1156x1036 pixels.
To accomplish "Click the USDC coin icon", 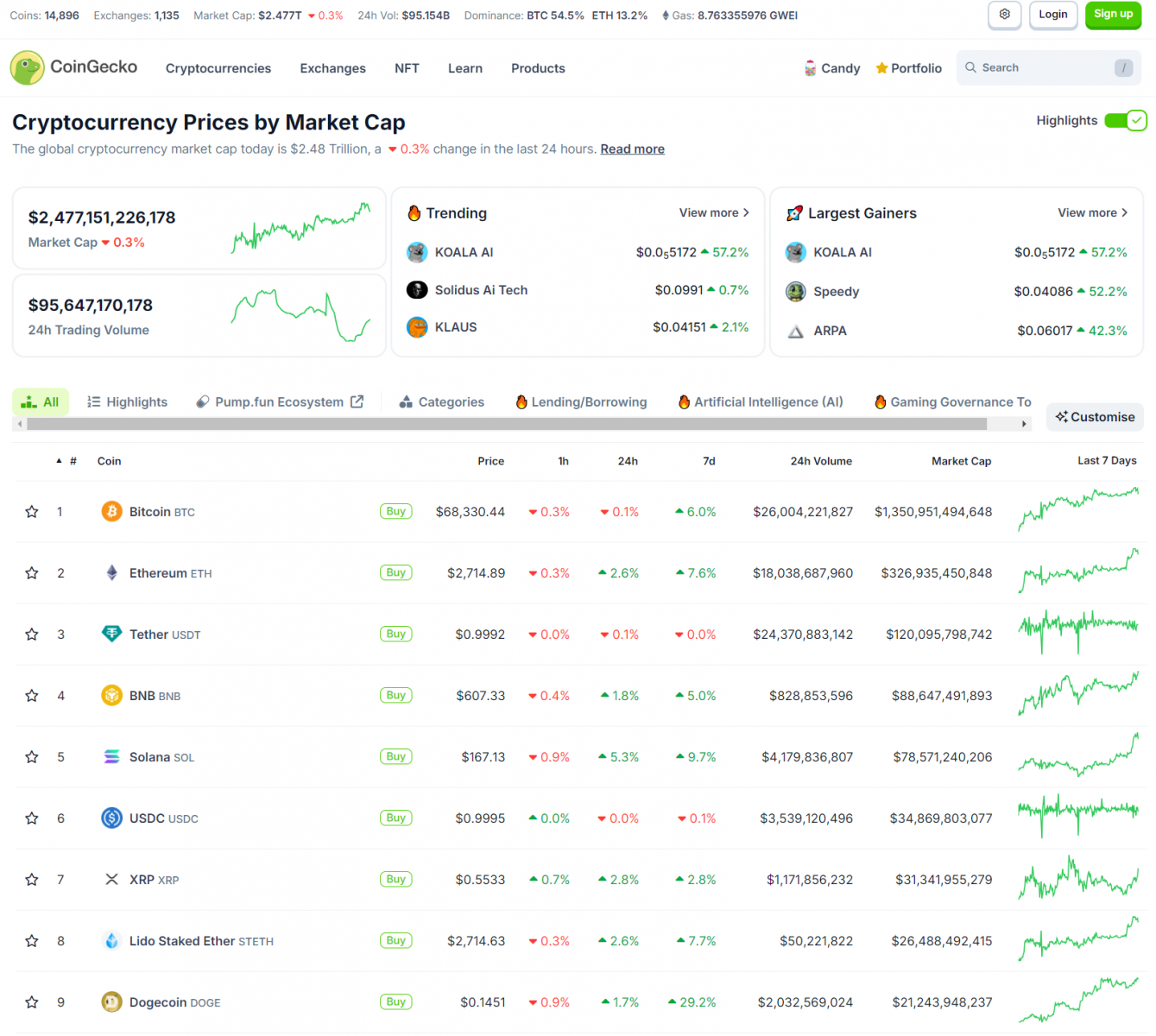I will tap(111, 818).
